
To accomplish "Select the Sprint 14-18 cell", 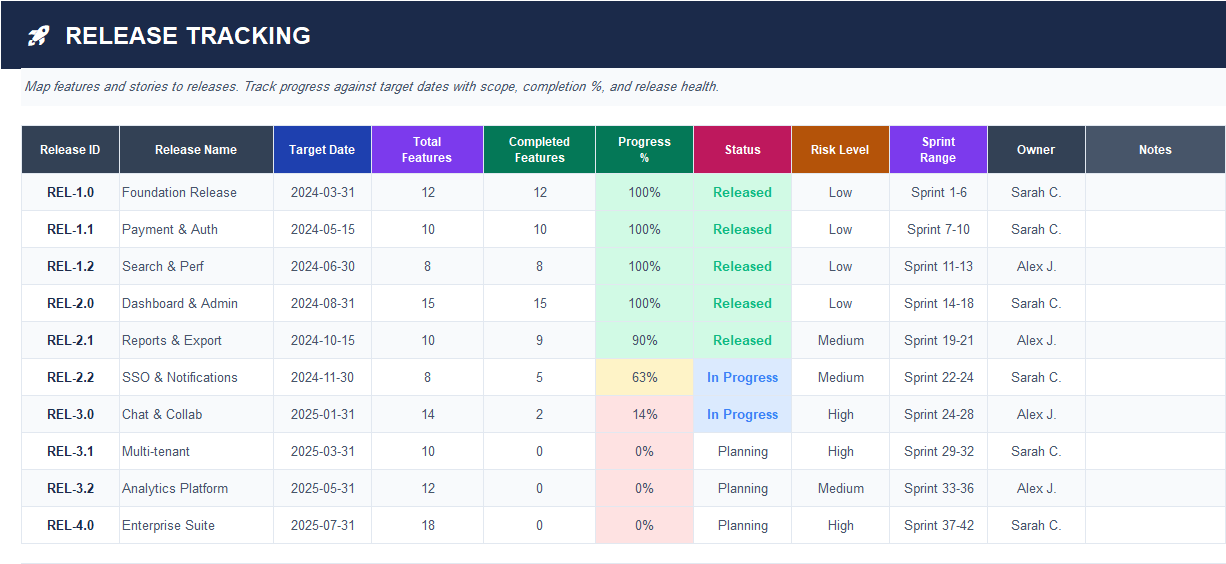I will pos(938,303).
